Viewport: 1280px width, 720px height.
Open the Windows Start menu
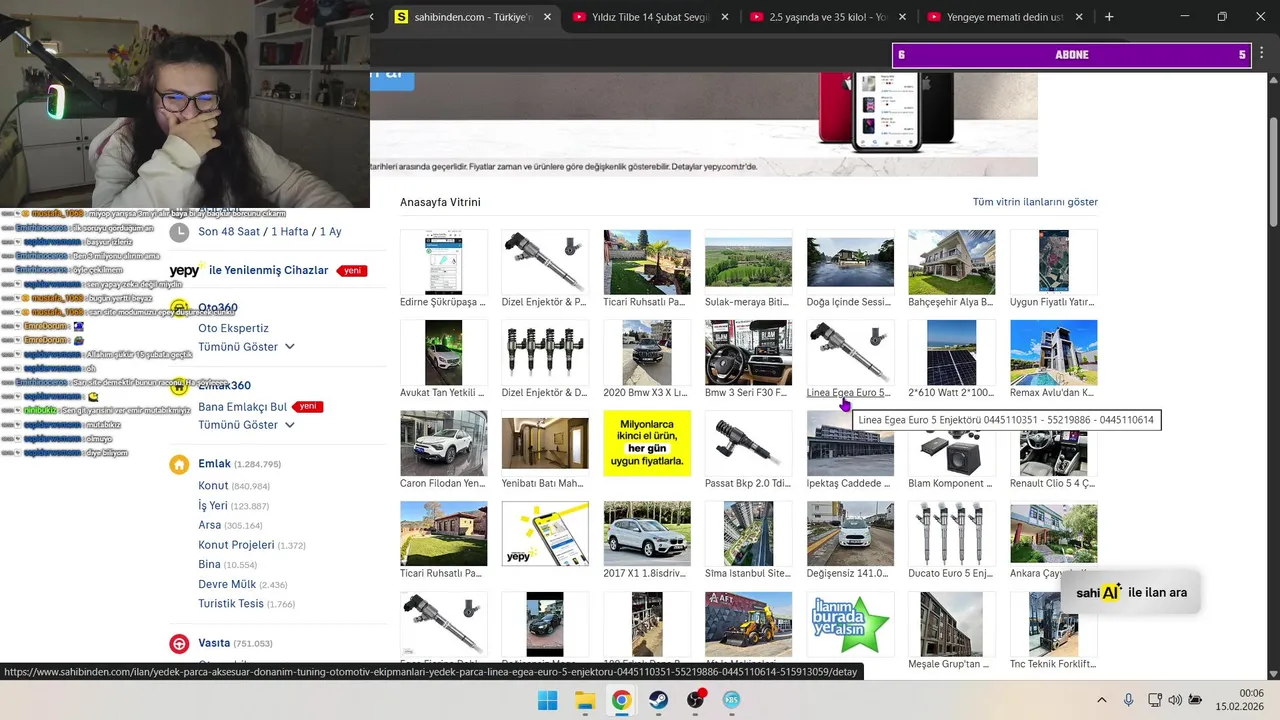point(548,700)
